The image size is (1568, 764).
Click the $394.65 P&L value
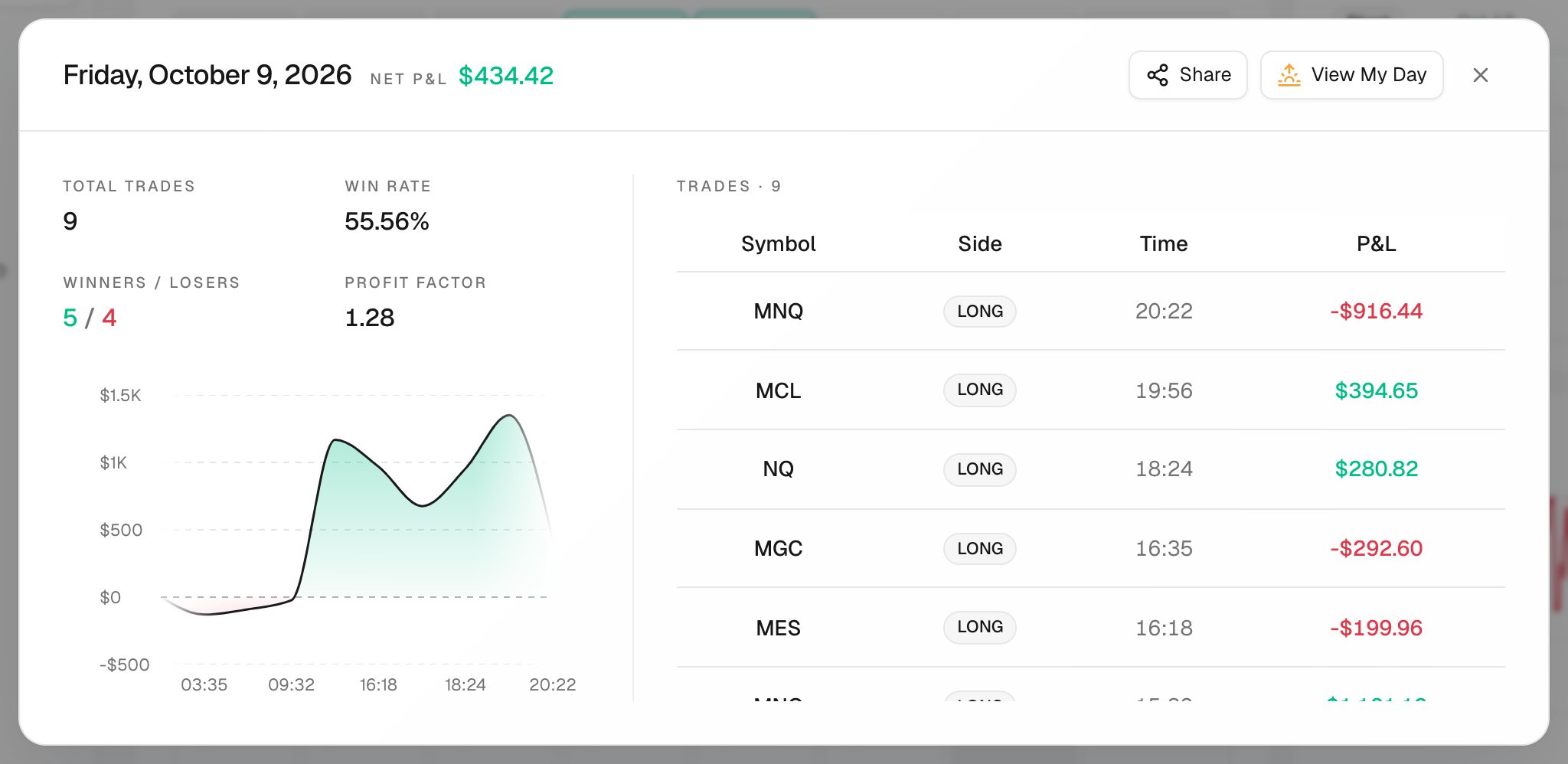pos(1376,390)
